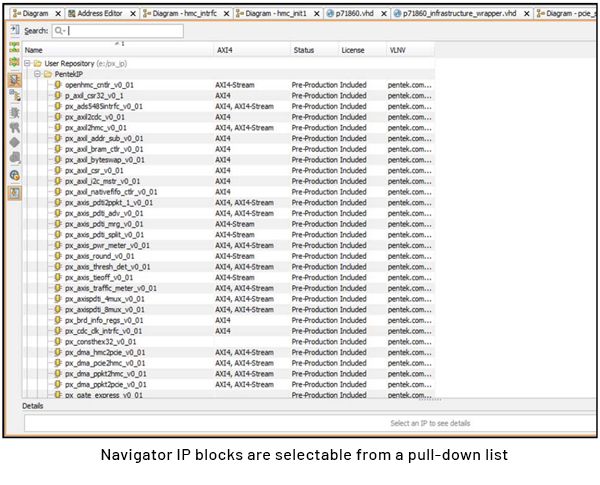Select px_axis_pdti_adv_v0_01 IP entry
The image size is (600, 485).
[x=104, y=213]
